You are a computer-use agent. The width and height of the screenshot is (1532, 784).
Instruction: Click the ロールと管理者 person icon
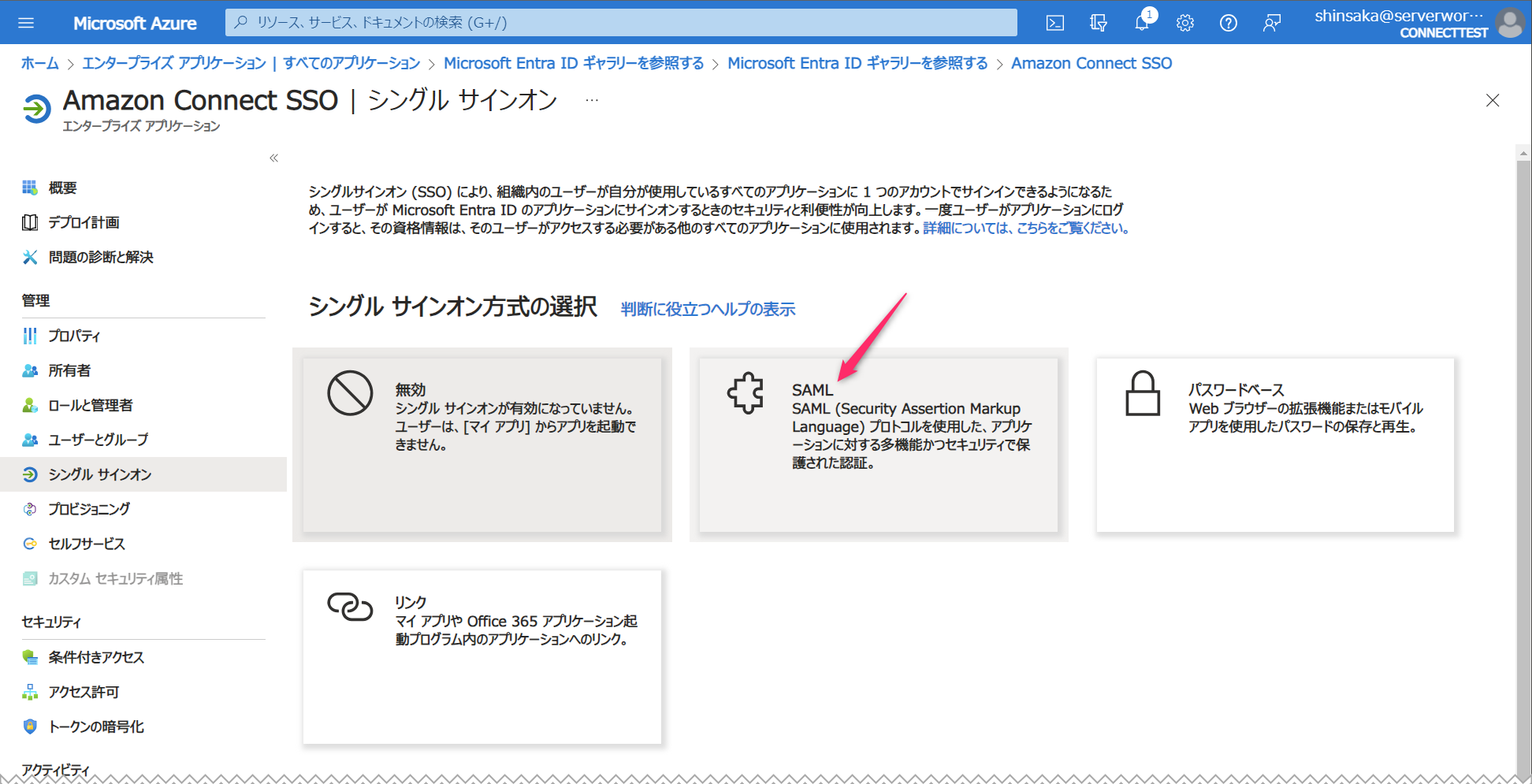pyautogui.click(x=30, y=405)
